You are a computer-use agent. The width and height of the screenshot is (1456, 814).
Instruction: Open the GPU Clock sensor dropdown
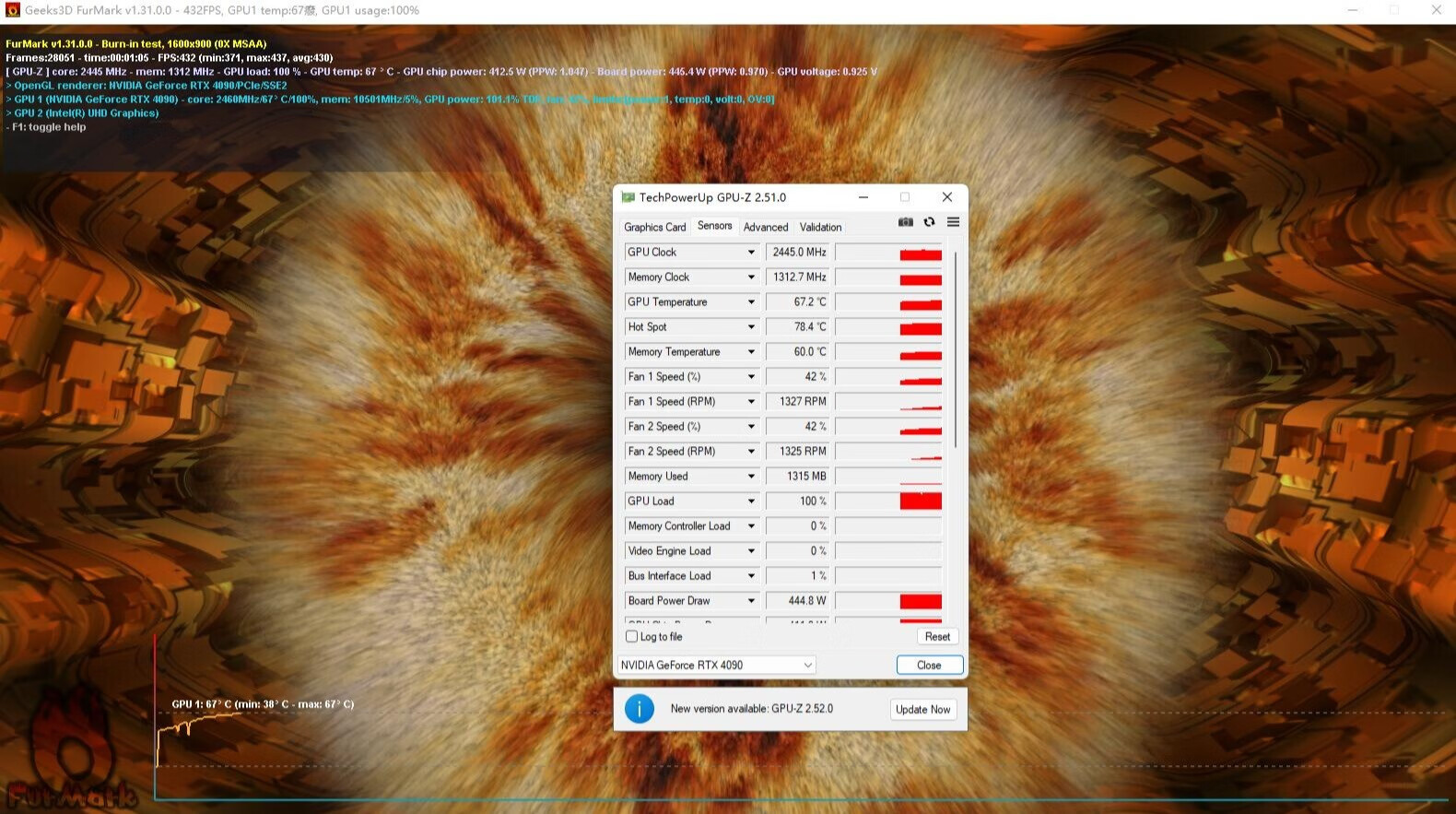pyautogui.click(x=751, y=252)
